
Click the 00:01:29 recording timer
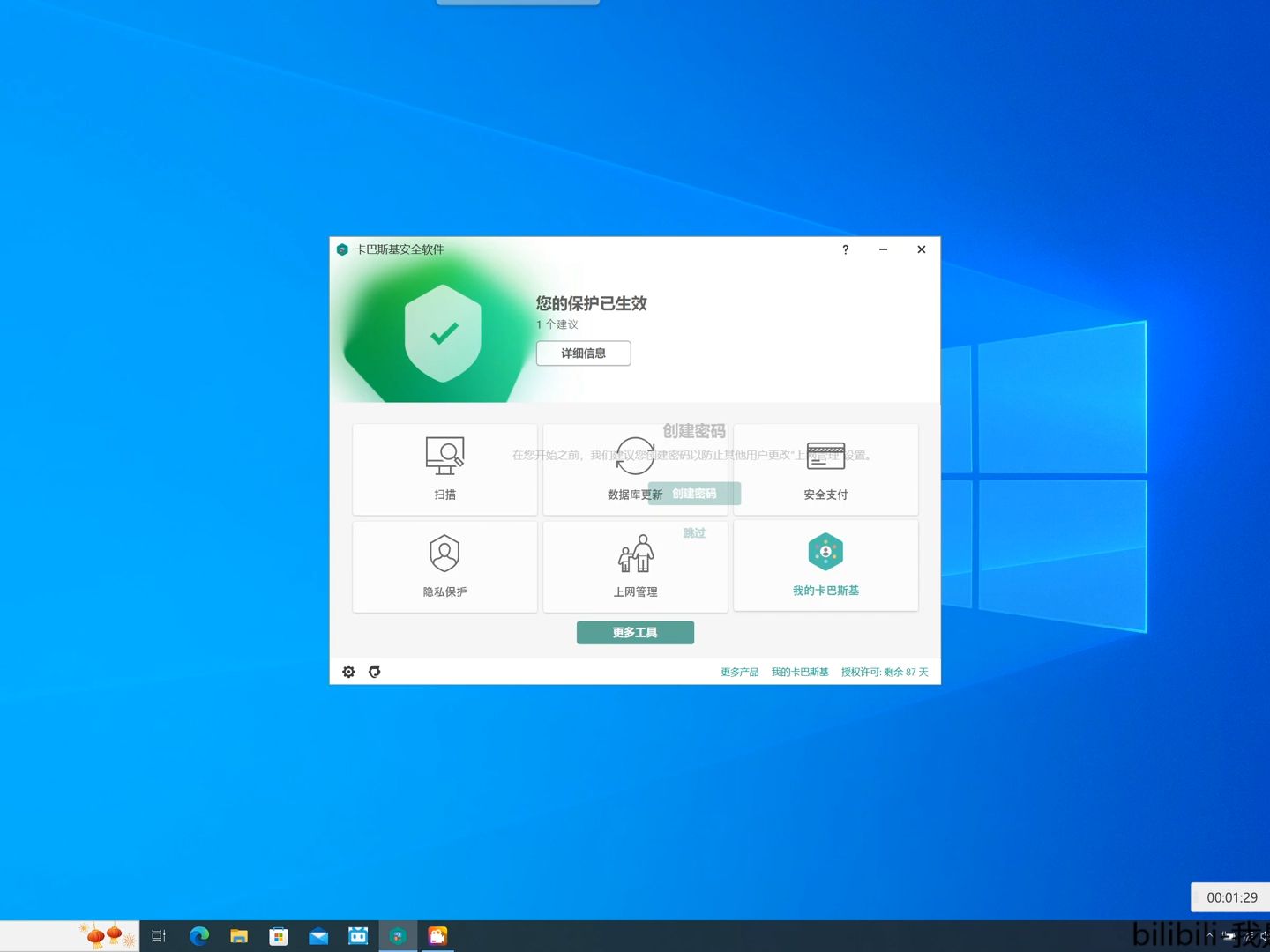pyautogui.click(x=1231, y=897)
